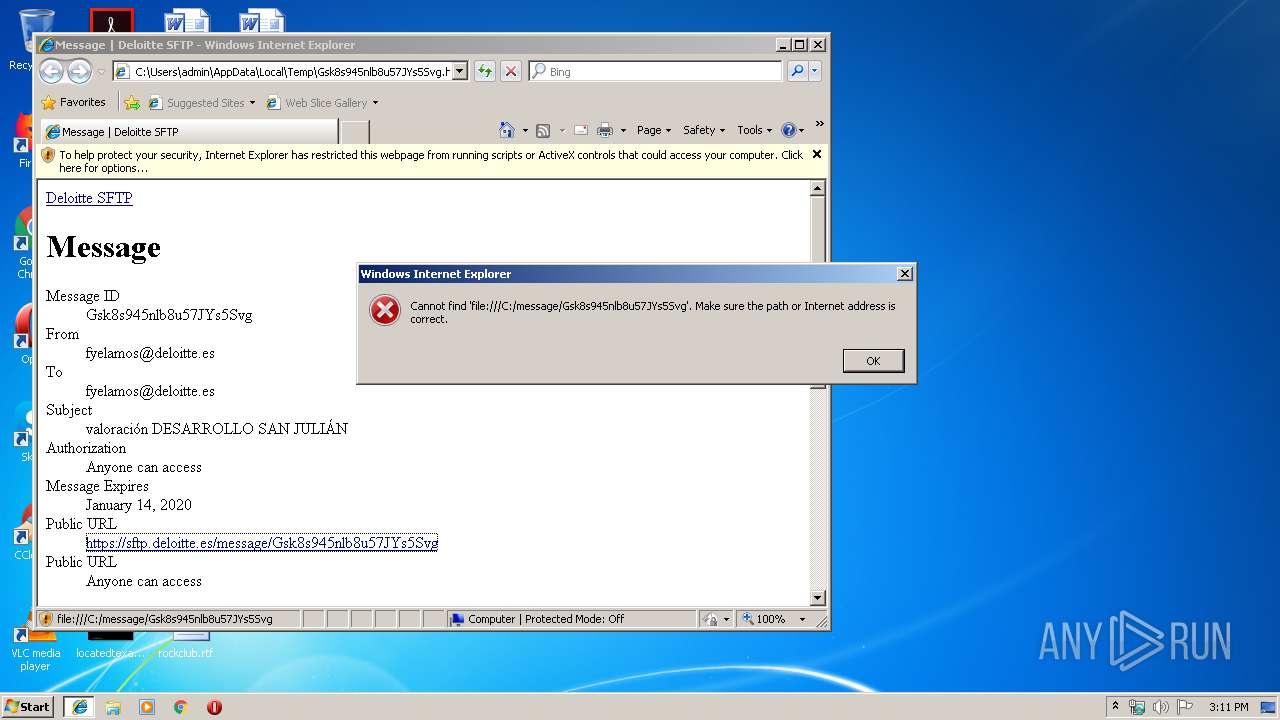
Task: Close the Windows Internet Explorer error dialog
Action: coord(904,274)
